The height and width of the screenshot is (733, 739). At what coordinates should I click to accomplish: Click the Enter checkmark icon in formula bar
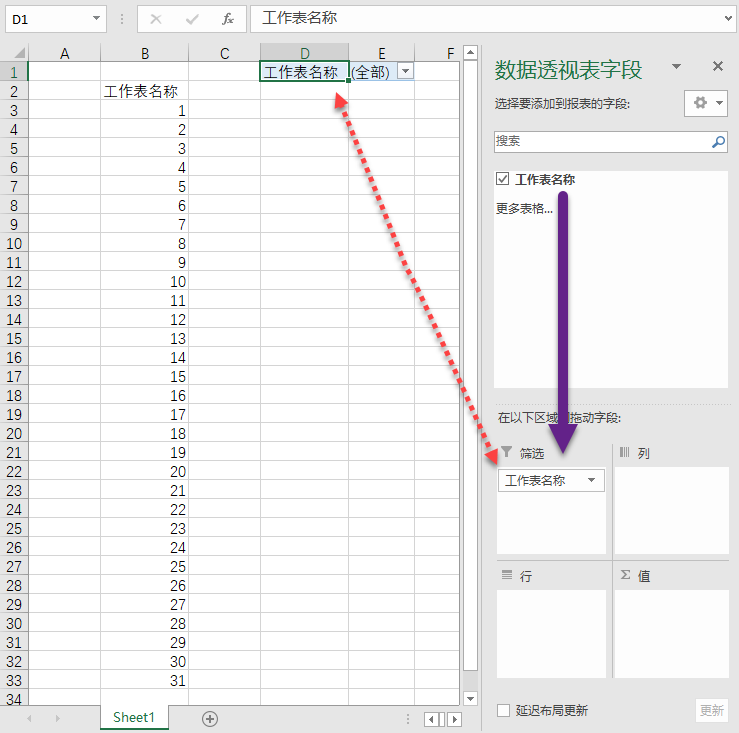[192, 19]
